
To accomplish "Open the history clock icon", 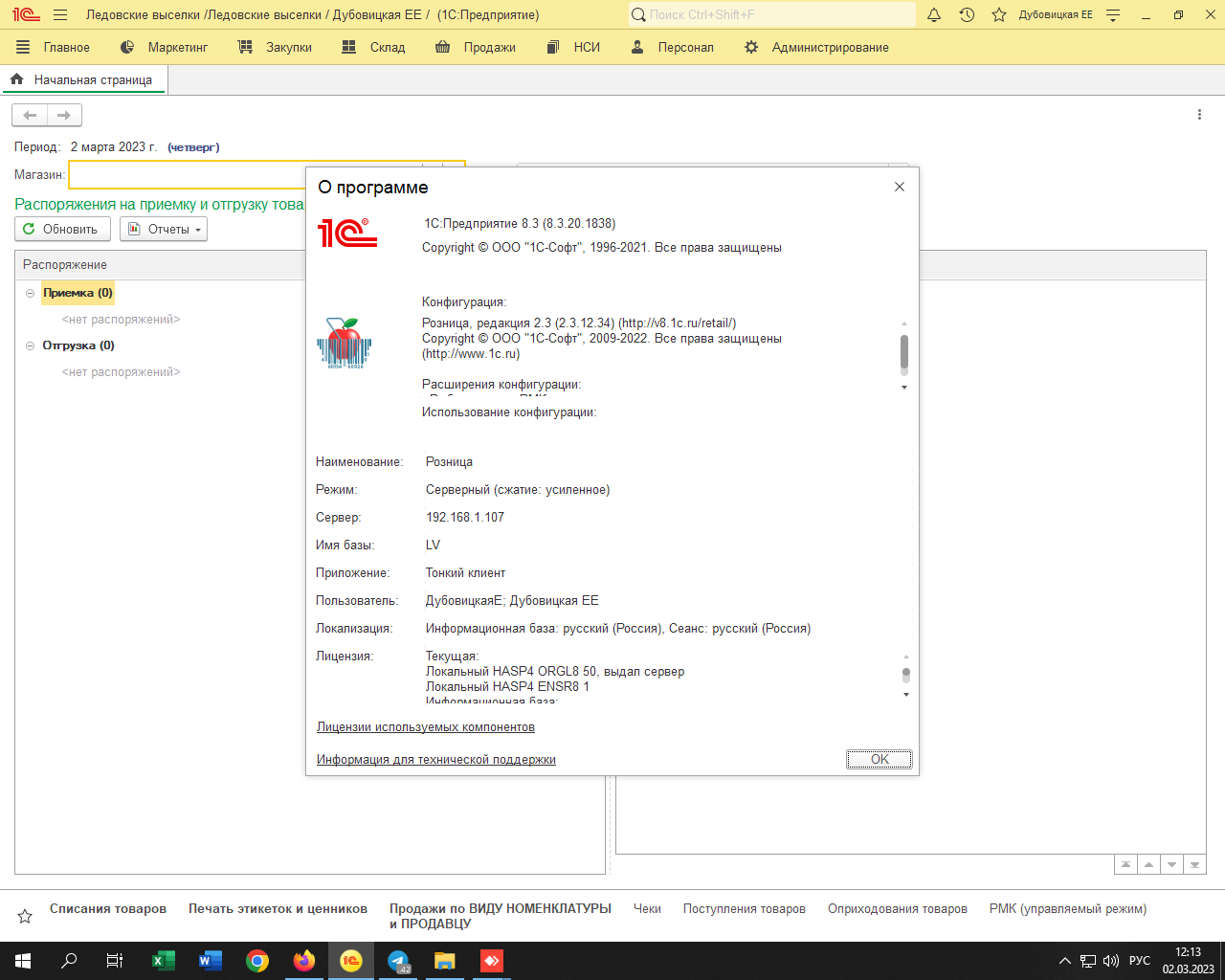I will click(x=967, y=14).
